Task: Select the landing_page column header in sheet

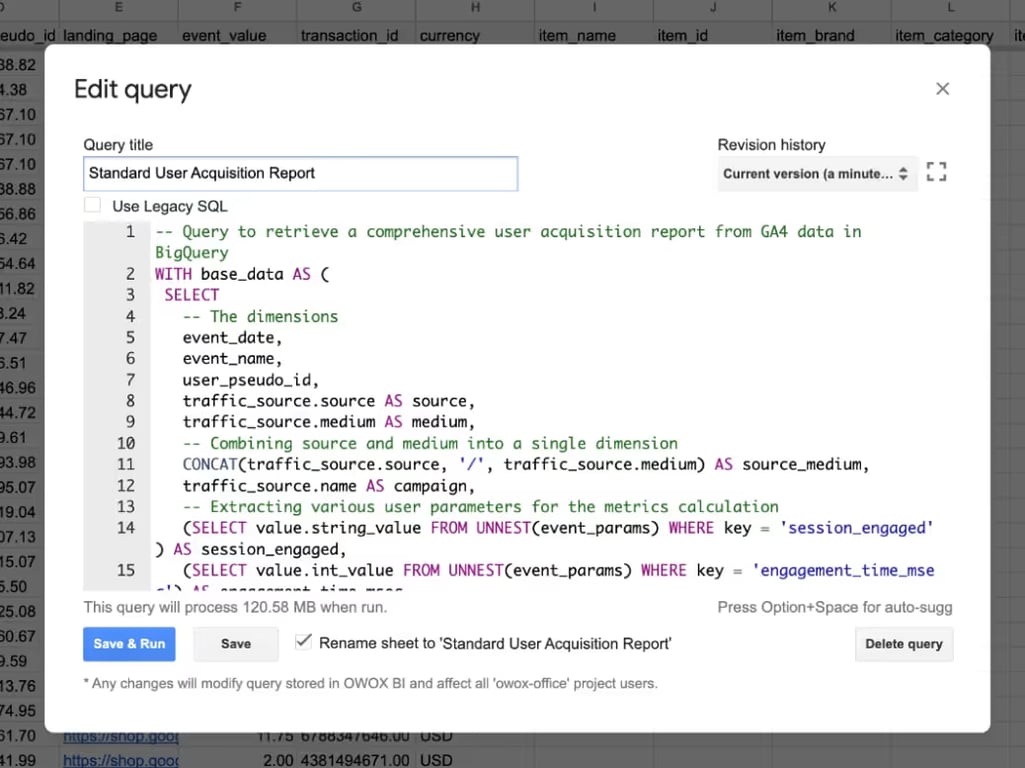Action: coord(110,35)
